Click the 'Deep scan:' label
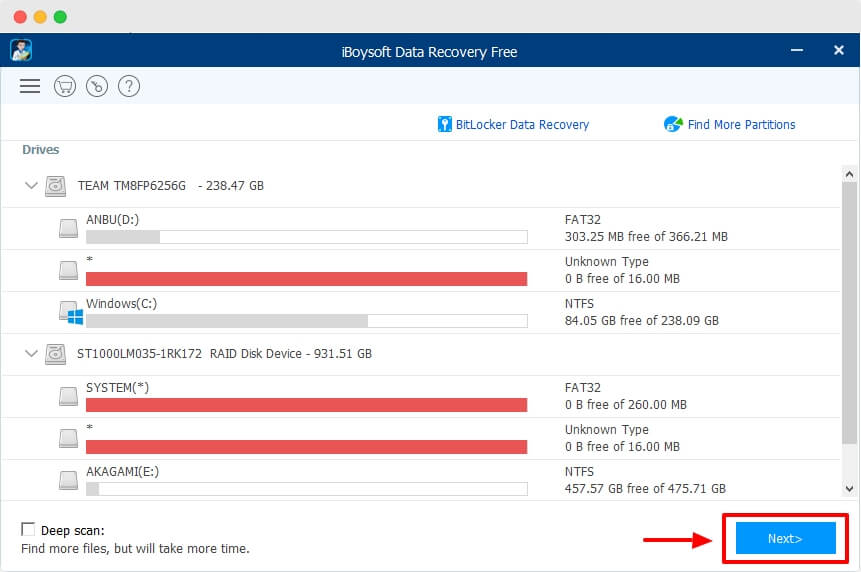Screen dimensions: 861x572 point(72,531)
